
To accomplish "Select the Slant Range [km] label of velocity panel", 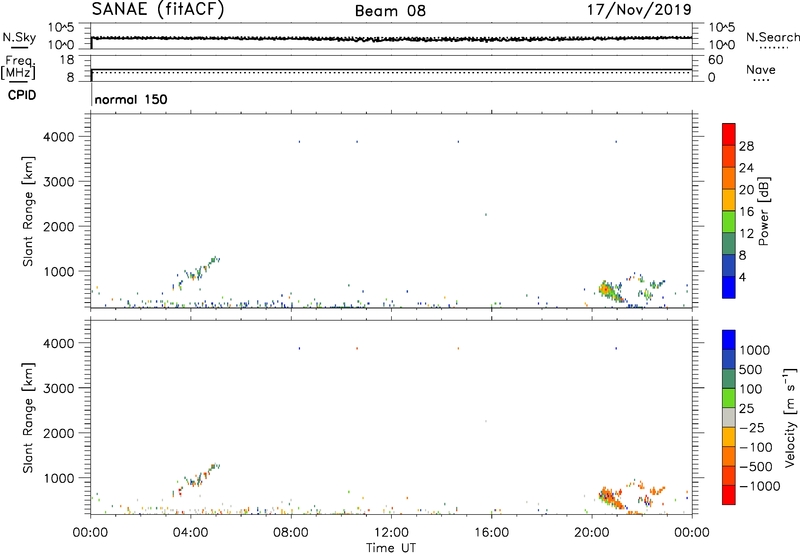I will click(28, 418).
